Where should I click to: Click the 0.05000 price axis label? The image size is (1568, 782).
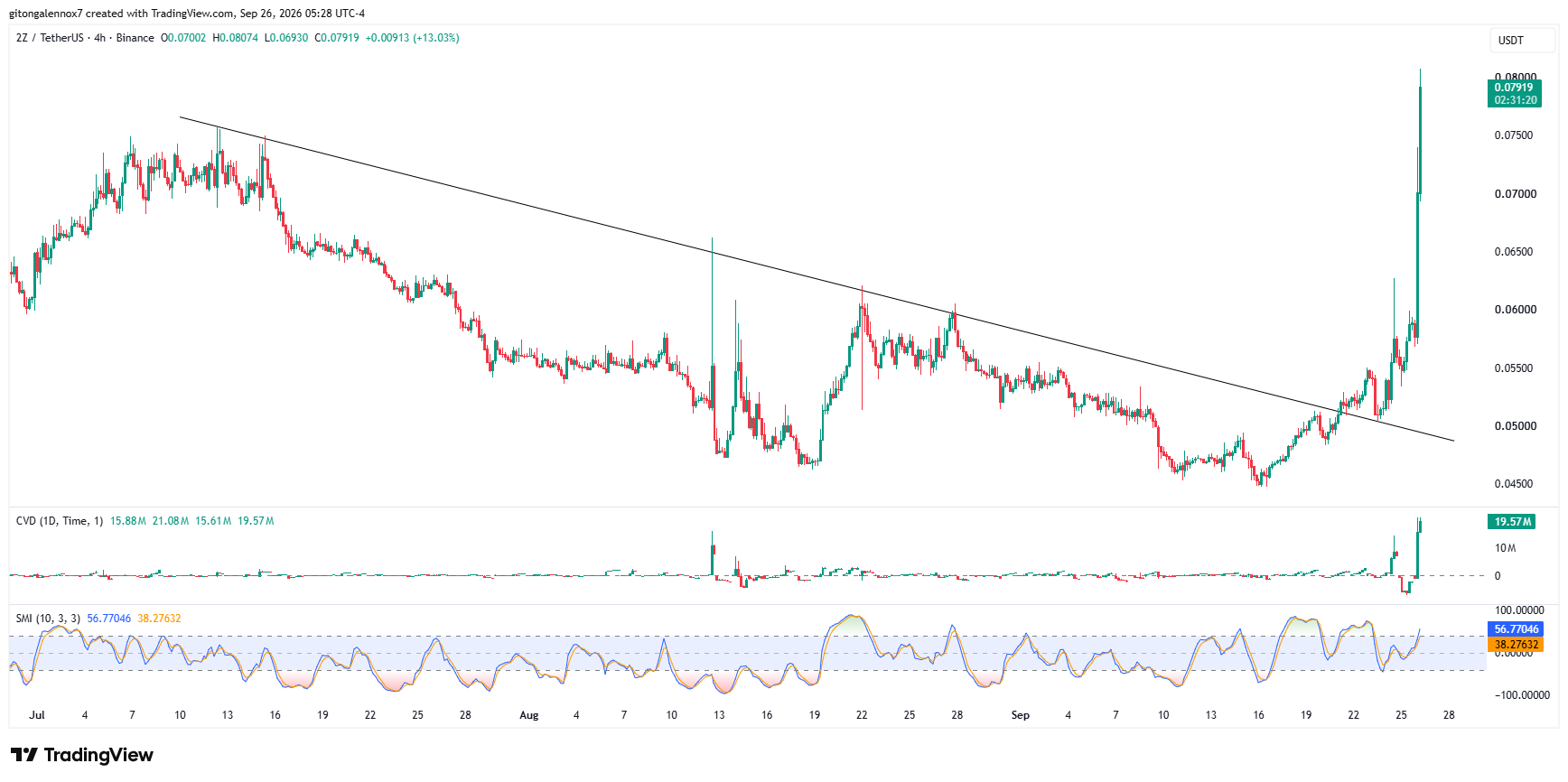coord(1515,426)
